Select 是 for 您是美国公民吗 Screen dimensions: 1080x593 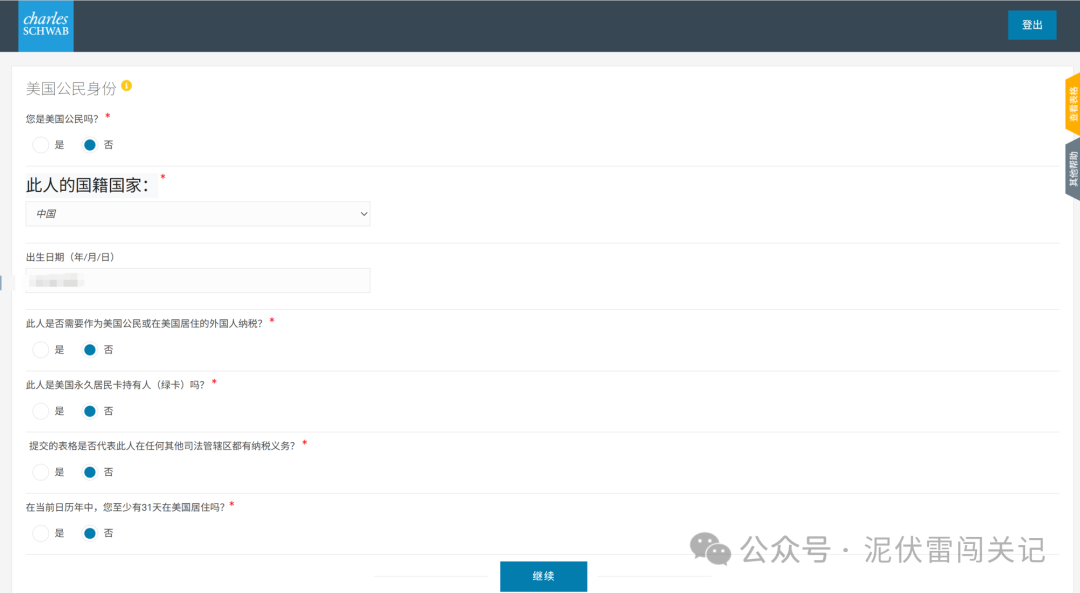tap(41, 145)
